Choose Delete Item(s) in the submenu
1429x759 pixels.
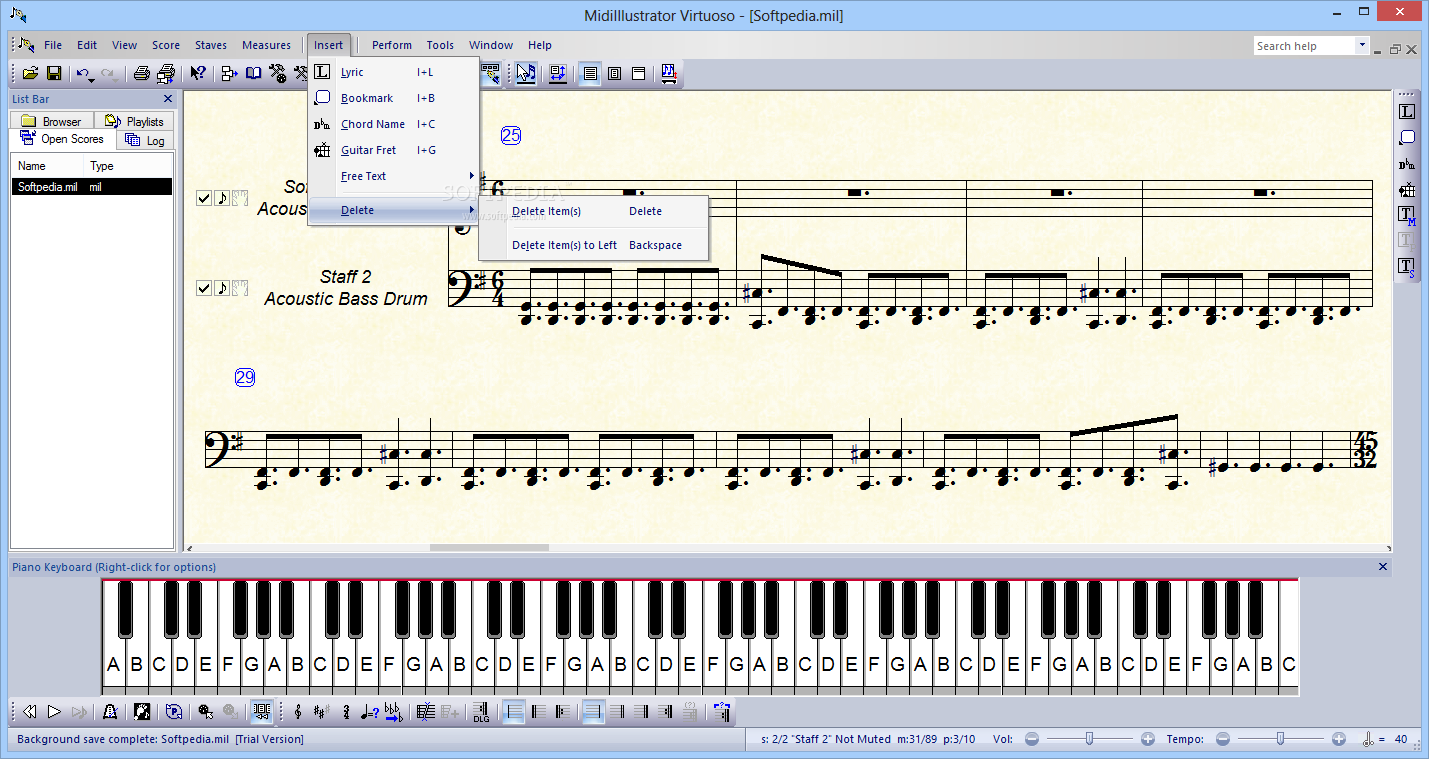[x=593, y=211]
